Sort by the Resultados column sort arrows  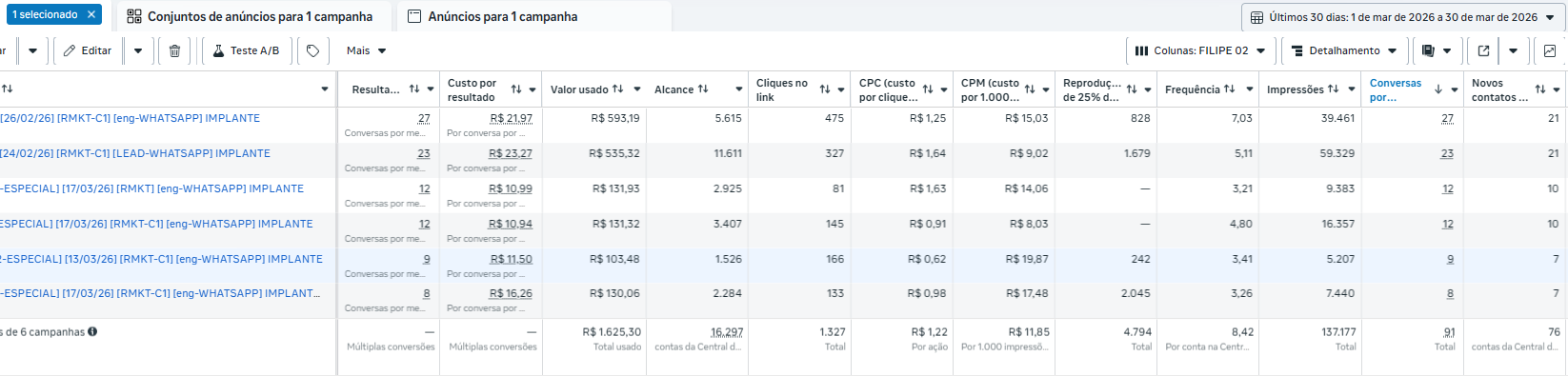414,89
